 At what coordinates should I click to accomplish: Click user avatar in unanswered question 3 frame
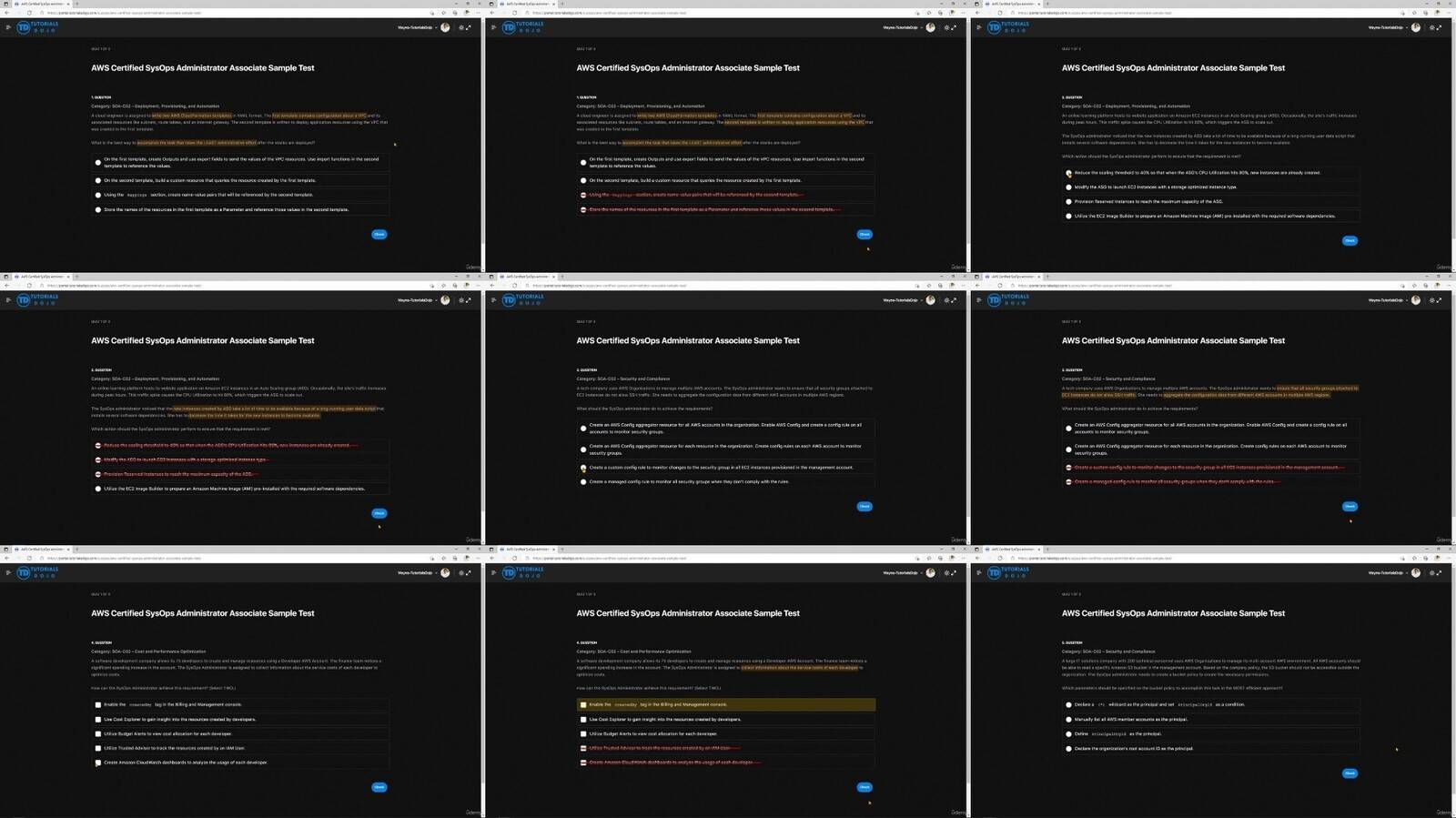coord(930,300)
